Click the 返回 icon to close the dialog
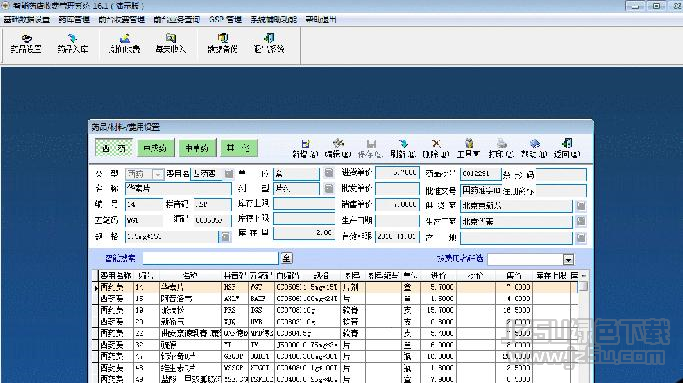This screenshot has height=383, width=683. click(x=567, y=149)
